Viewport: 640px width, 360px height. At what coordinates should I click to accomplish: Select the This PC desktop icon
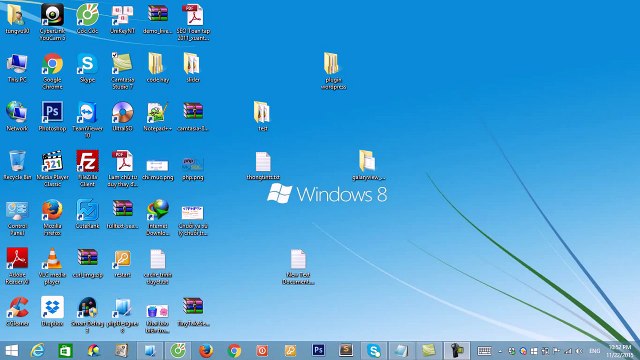17,68
